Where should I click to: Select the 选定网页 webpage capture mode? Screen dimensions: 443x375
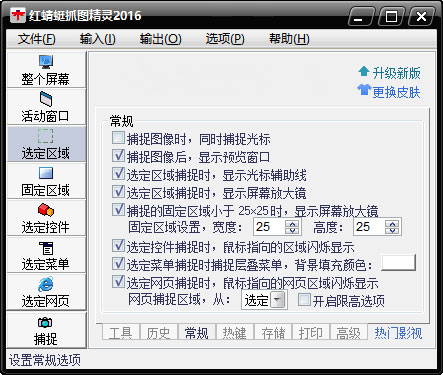(x=46, y=292)
